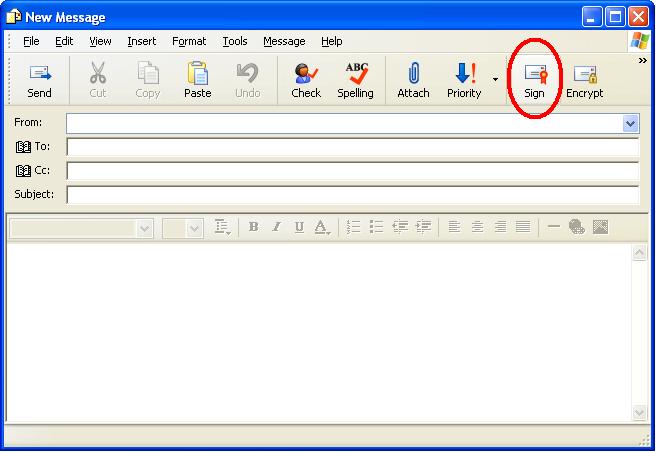
Task: Open the Insert menu
Action: pos(141,41)
